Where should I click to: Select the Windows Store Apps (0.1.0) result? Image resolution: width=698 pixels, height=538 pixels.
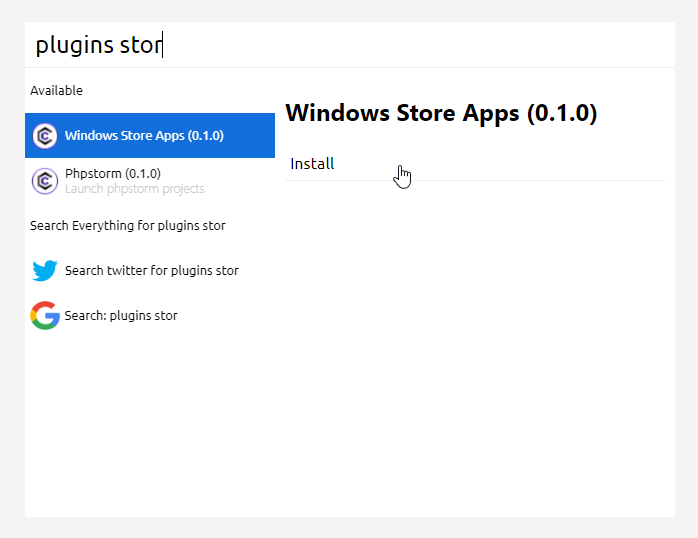(x=150, y=135)
